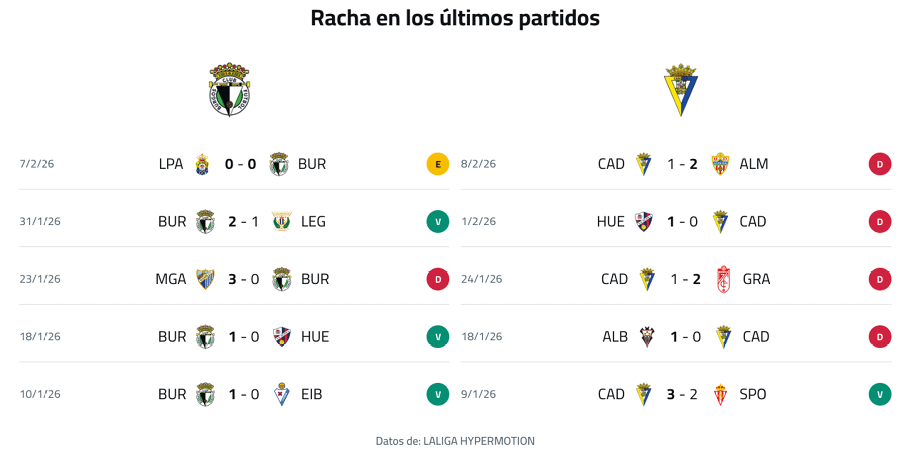Open the CAD 3-2 SPO match score
This screenshot has width=907, height=460.
683,394
